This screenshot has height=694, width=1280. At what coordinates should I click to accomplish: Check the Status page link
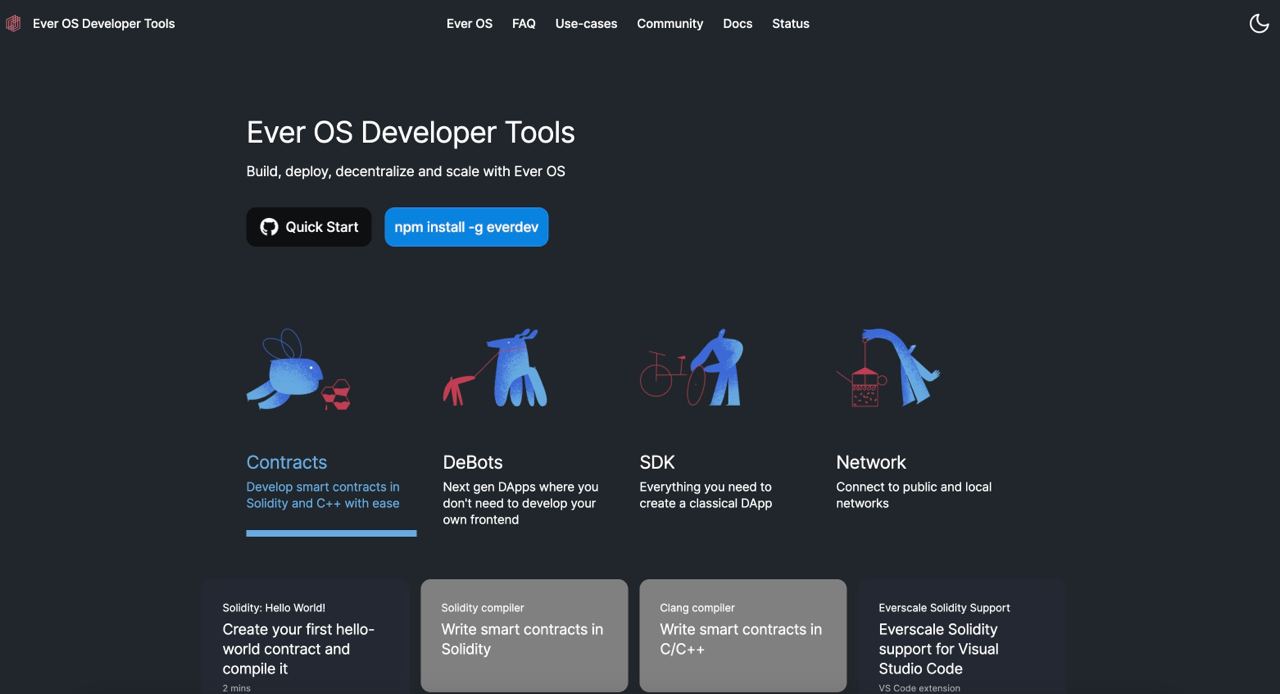[x=790, y=23]
